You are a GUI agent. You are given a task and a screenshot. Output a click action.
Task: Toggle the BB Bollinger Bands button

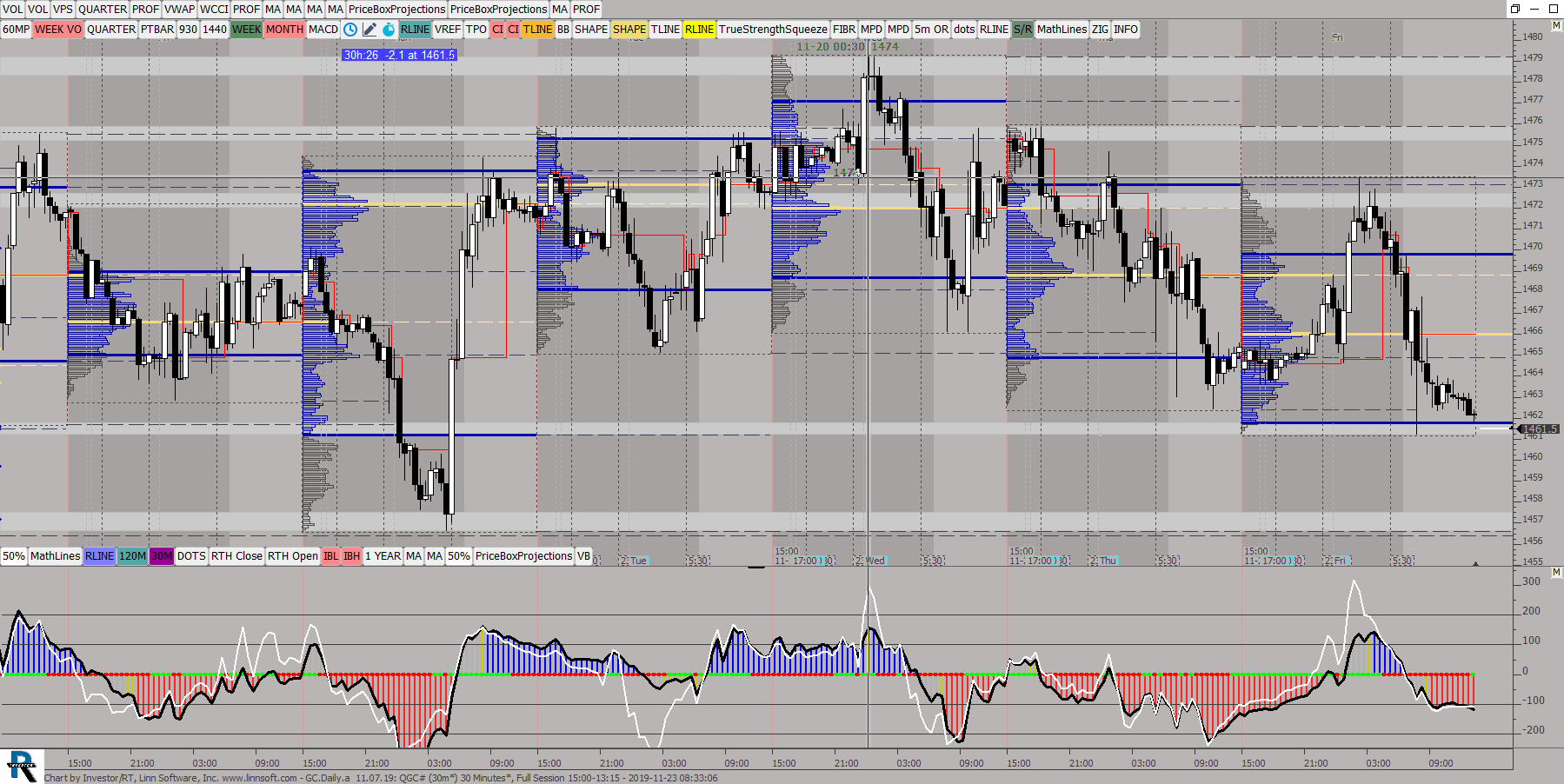coord(563,30)
